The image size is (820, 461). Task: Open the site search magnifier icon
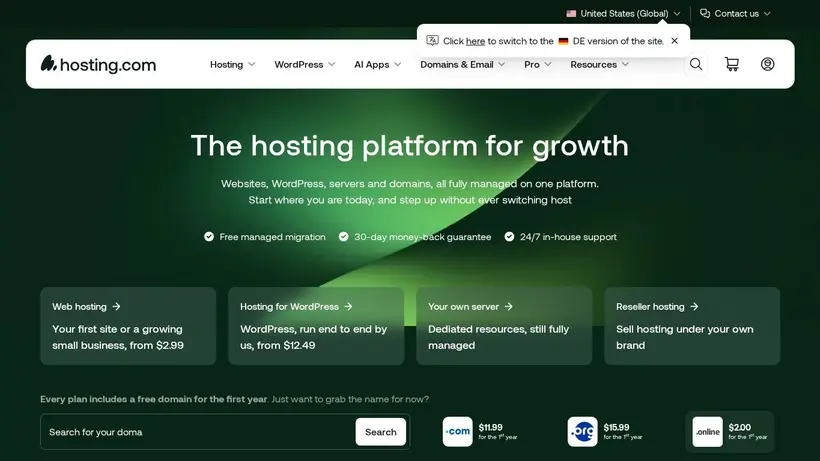click(x=696, y=64)
